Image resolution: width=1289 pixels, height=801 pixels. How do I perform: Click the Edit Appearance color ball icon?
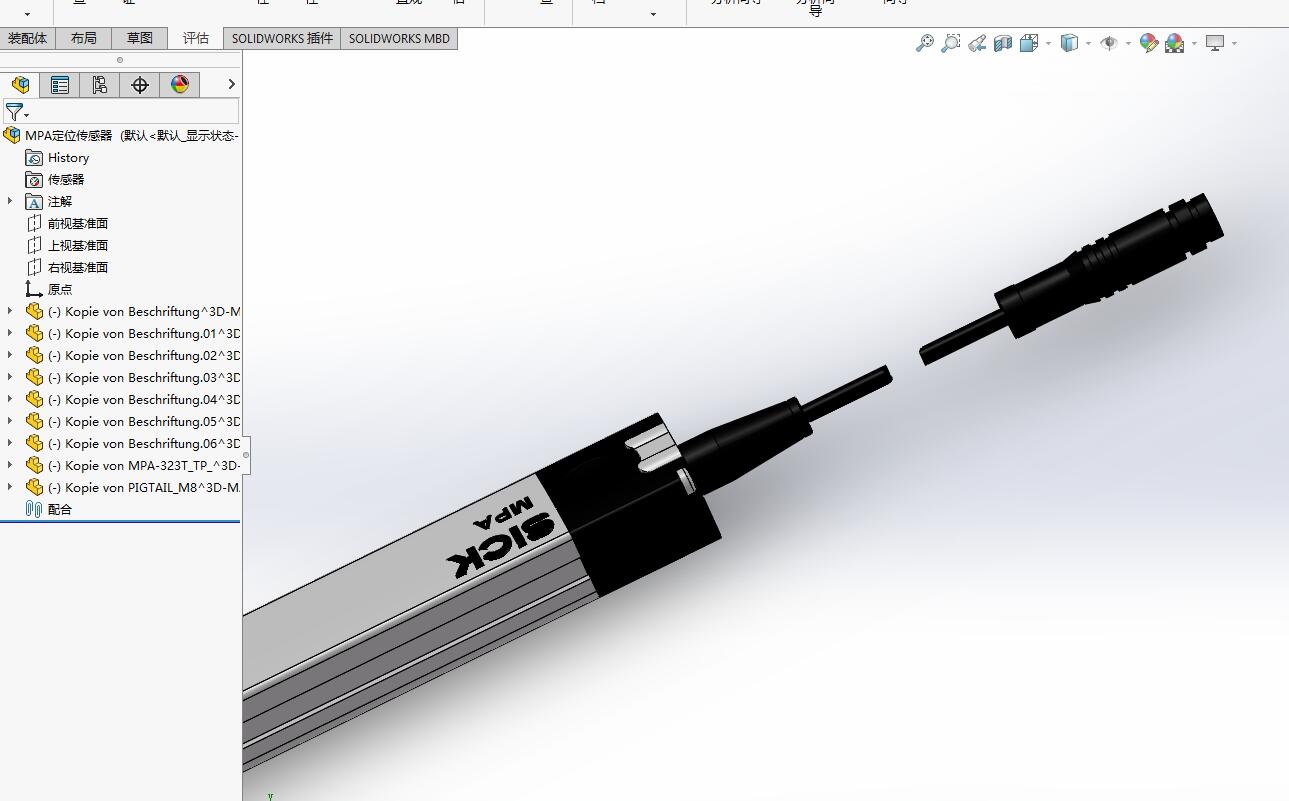[1149, 43]
